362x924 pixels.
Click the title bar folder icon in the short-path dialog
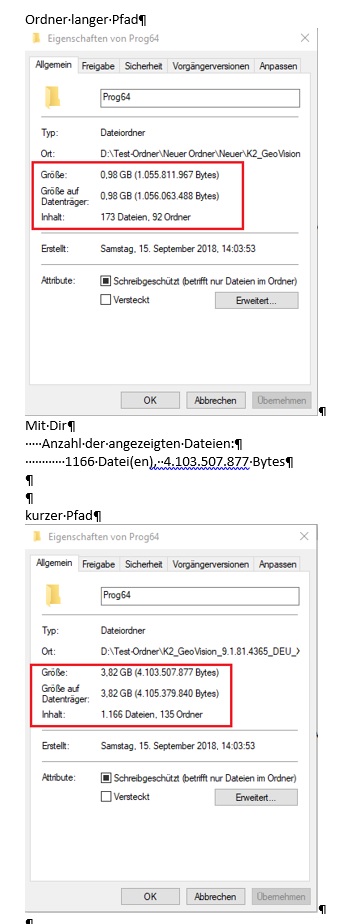coord(37,537)
